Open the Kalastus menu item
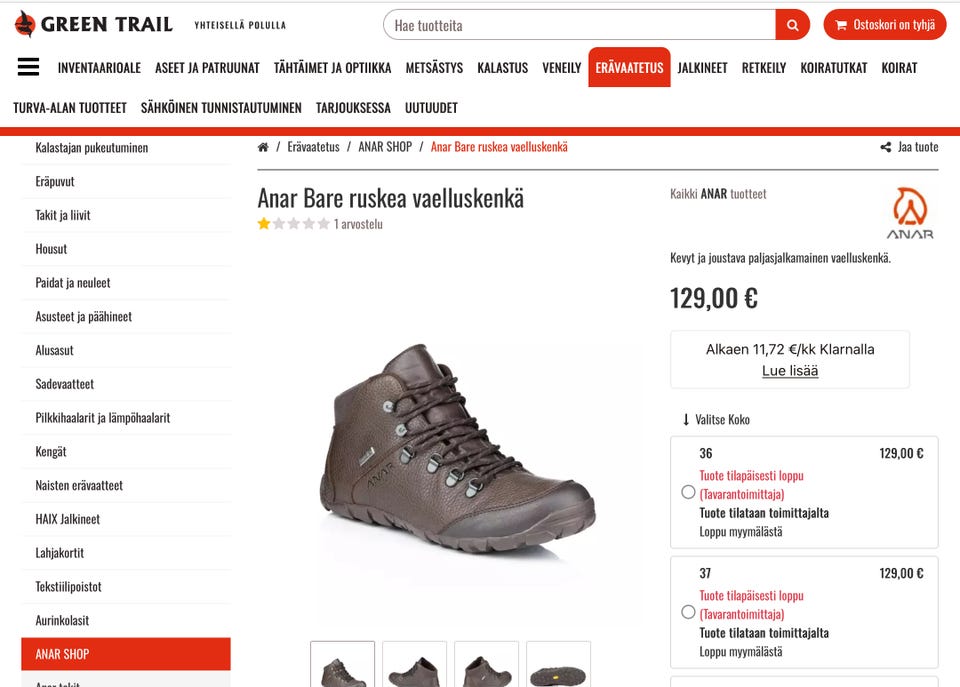 click(x=503, y=68)
